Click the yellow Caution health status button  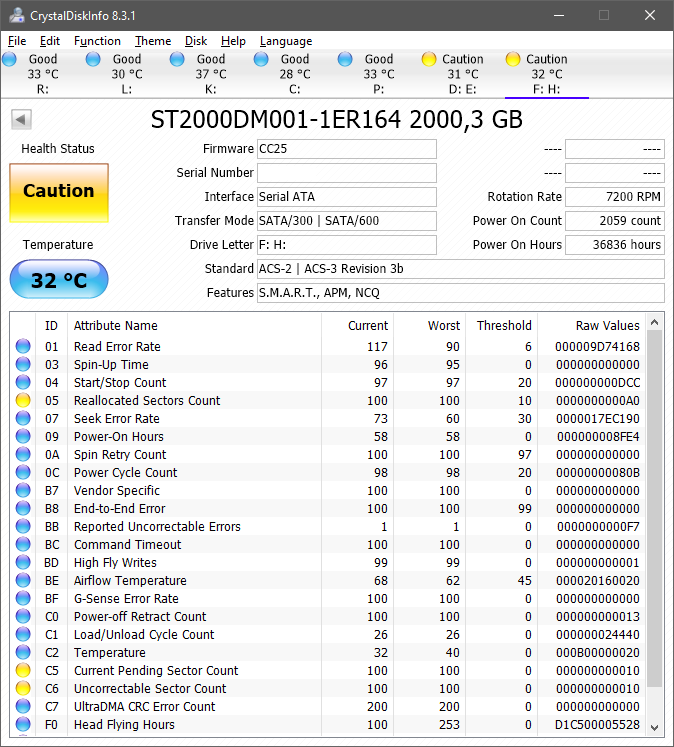coord(59,192)
